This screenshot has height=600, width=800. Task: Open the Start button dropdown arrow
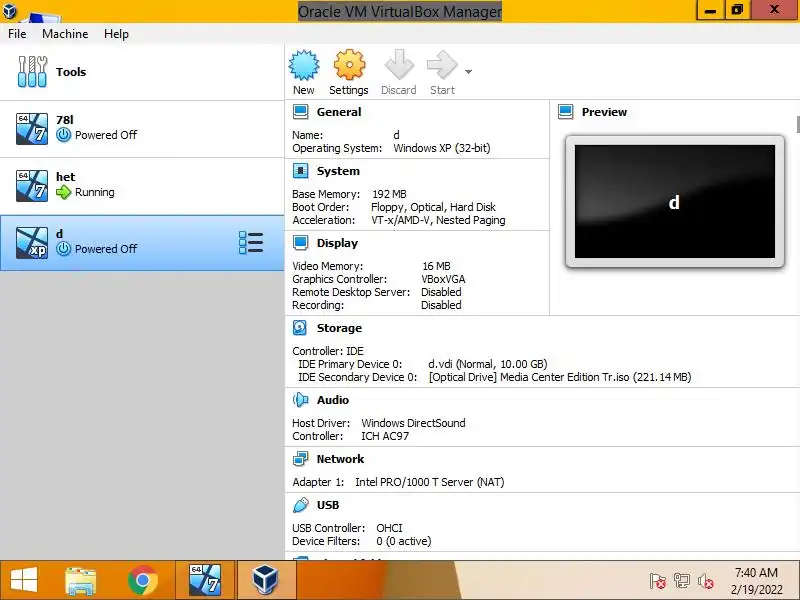(x=468, y=72)
